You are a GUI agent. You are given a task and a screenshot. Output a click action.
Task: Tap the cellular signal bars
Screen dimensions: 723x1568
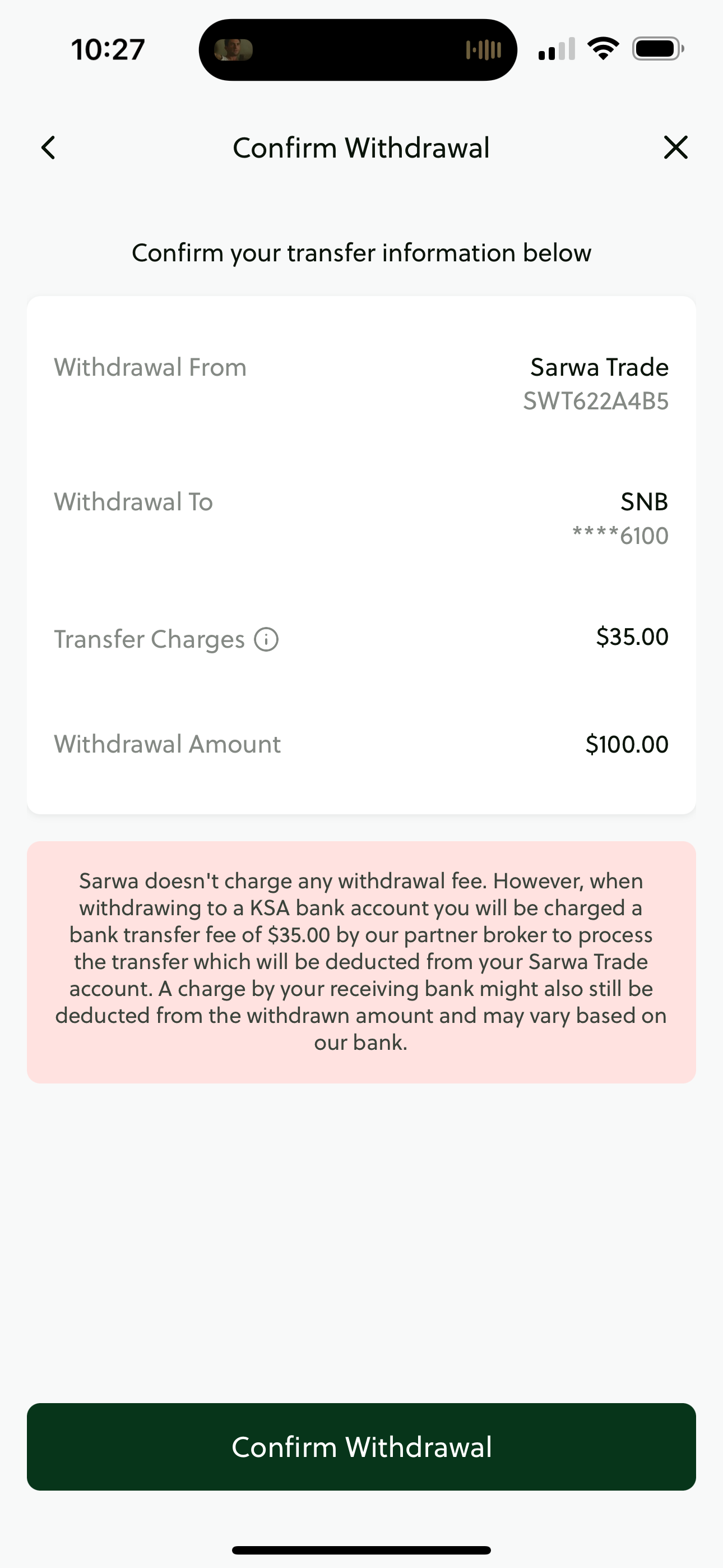[x=556, y=49]
